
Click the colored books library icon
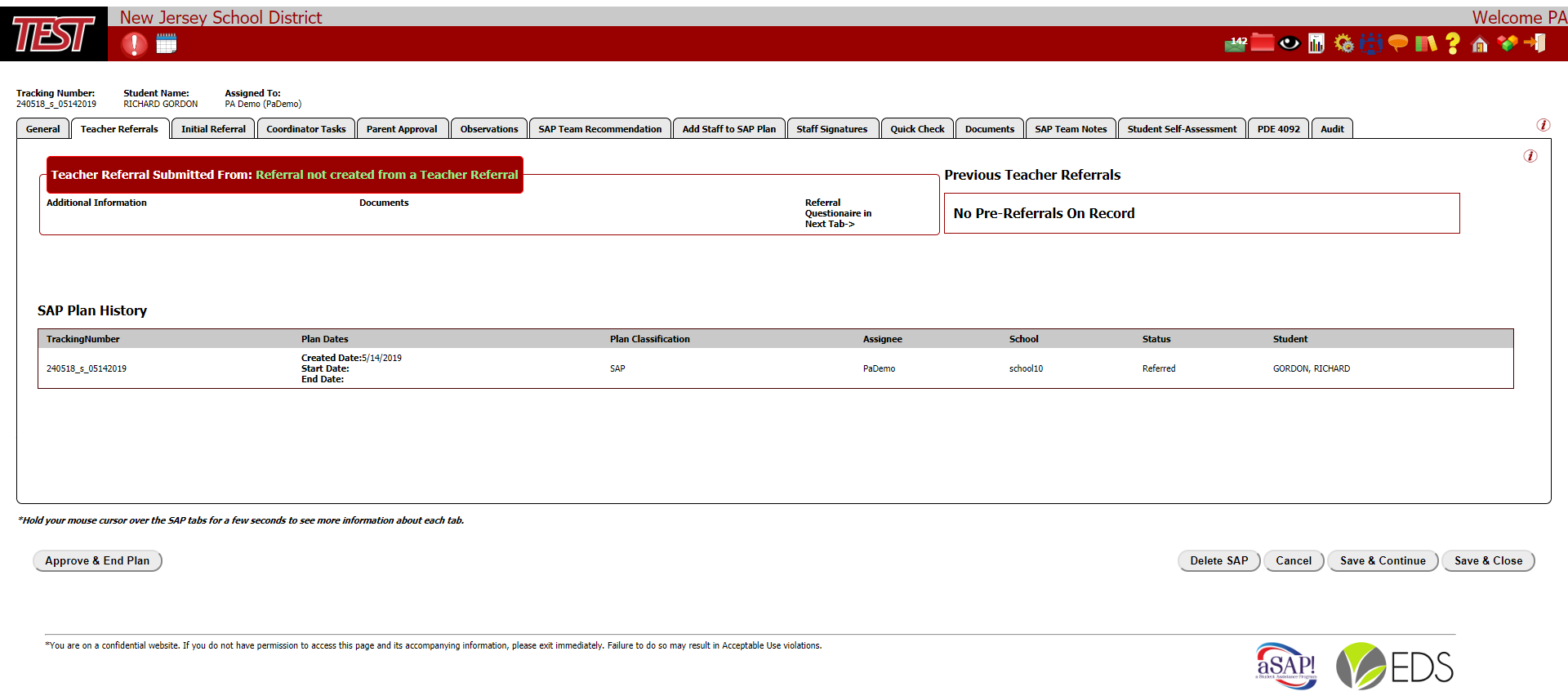click(1426, 43)
